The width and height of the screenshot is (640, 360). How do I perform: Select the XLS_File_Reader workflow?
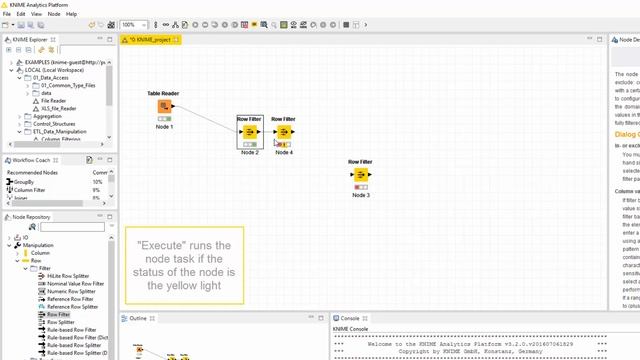point(58,109)
